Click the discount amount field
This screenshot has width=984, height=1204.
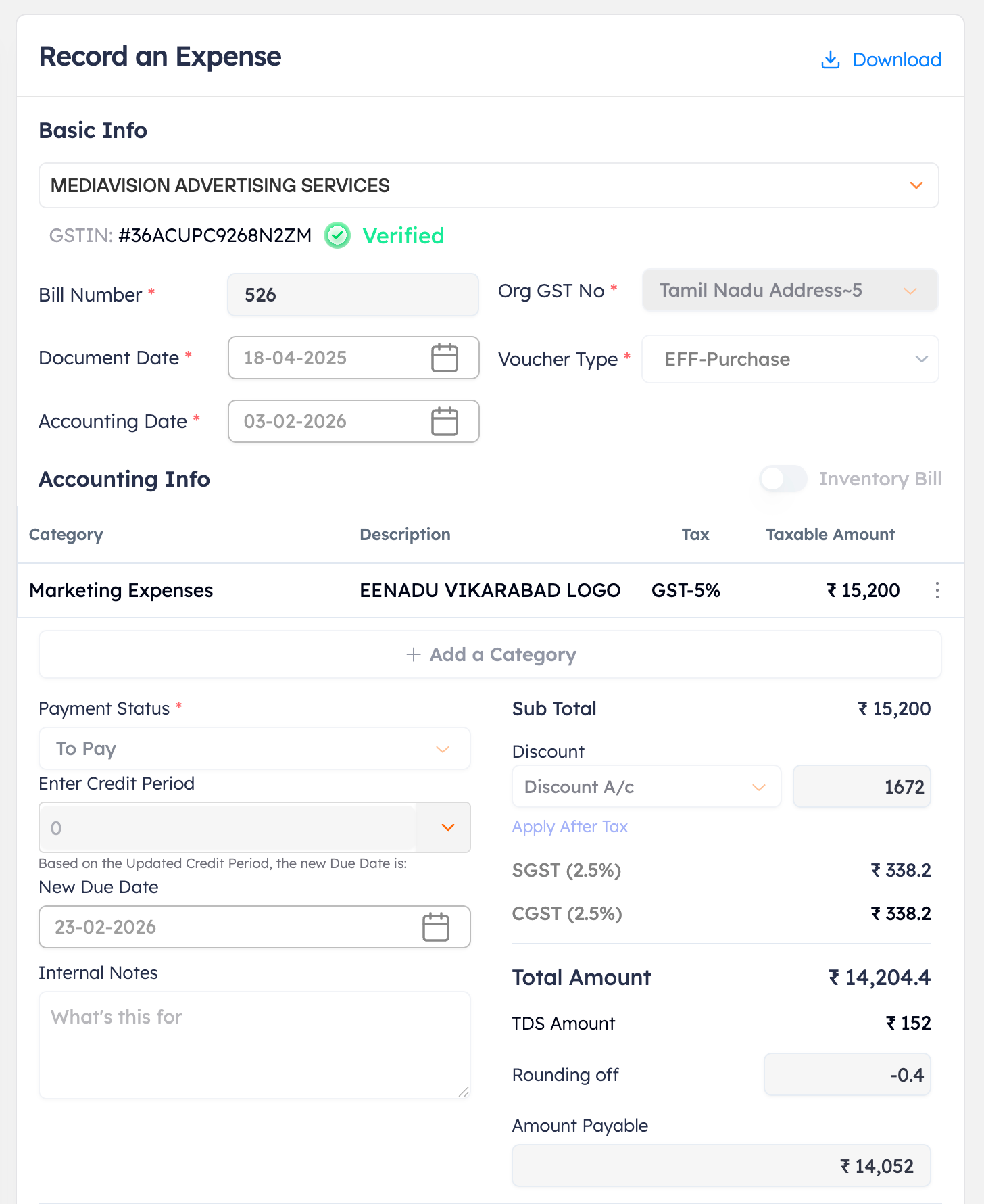(x=862, y=787)
